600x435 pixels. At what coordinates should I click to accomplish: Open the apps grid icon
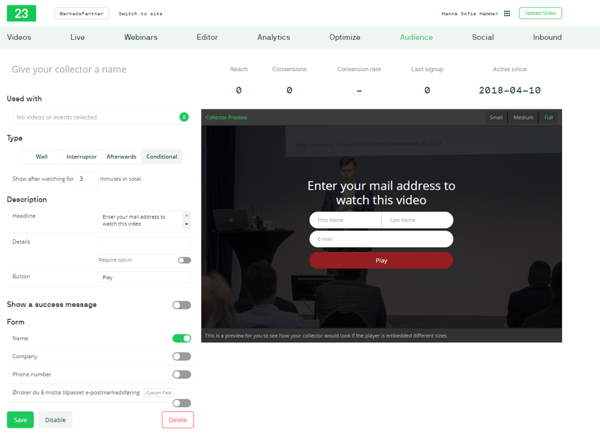click(507, 14)
